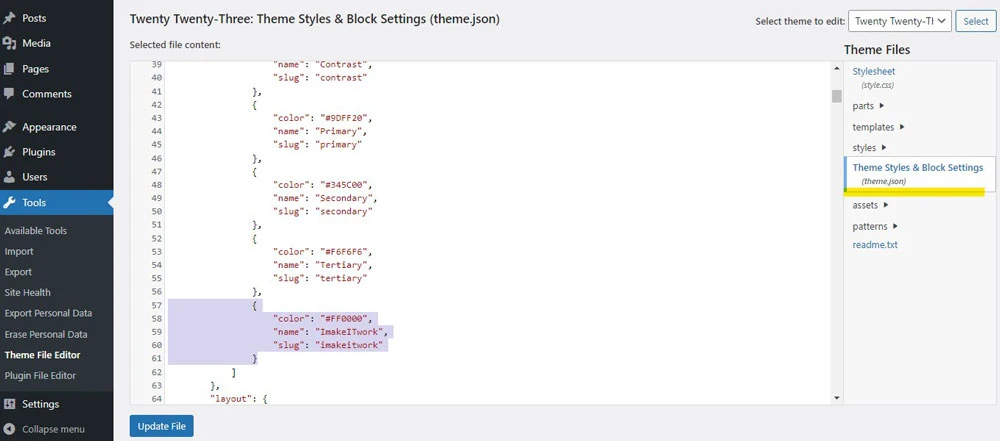Click the Comments speech bubble icon

(9, 94)
